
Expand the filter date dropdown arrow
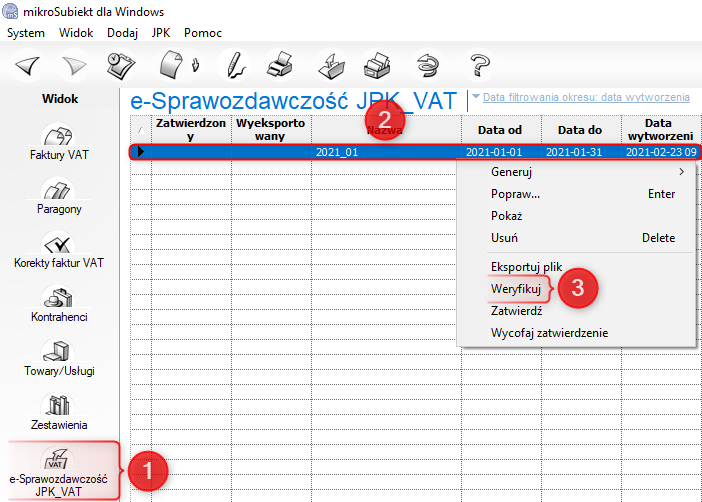tap(476, 96)
